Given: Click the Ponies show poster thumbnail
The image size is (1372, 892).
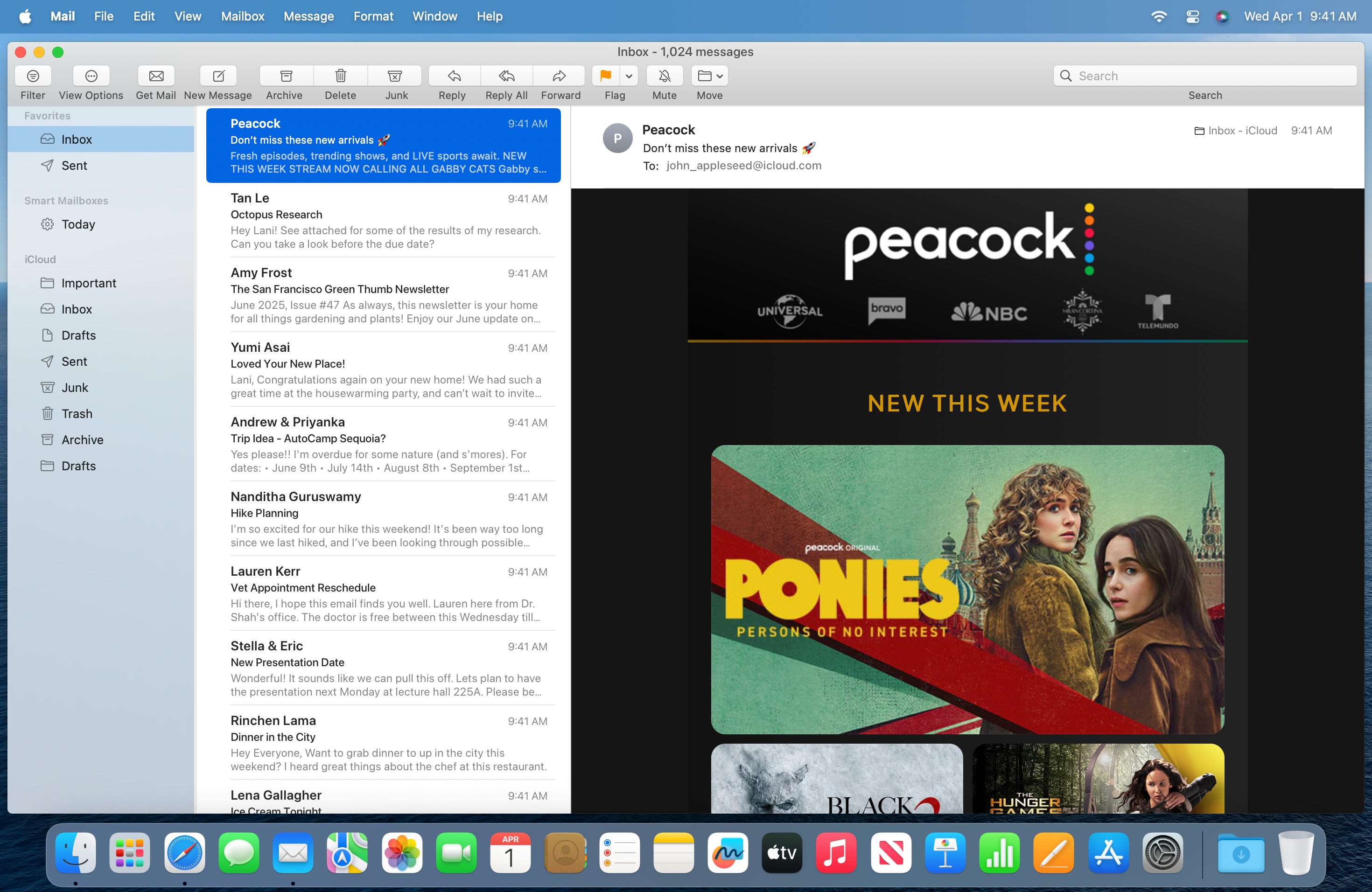Looking at the screenshot, I should pos(967,589).
